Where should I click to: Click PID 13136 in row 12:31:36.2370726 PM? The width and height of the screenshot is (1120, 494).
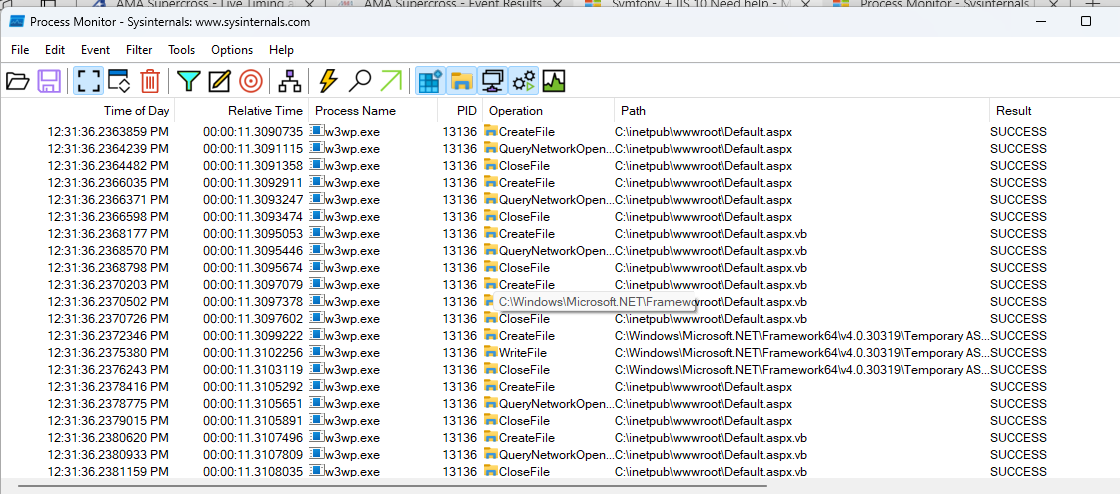coord(459,318)
